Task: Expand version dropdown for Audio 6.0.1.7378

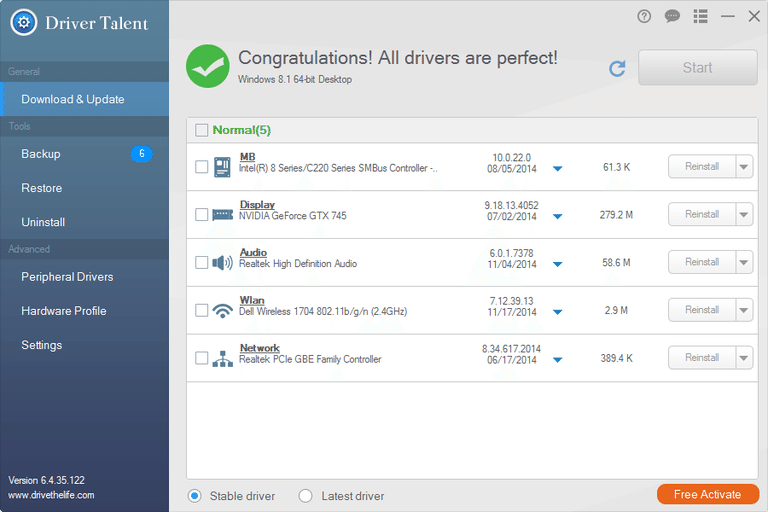Action: point(557,264)
